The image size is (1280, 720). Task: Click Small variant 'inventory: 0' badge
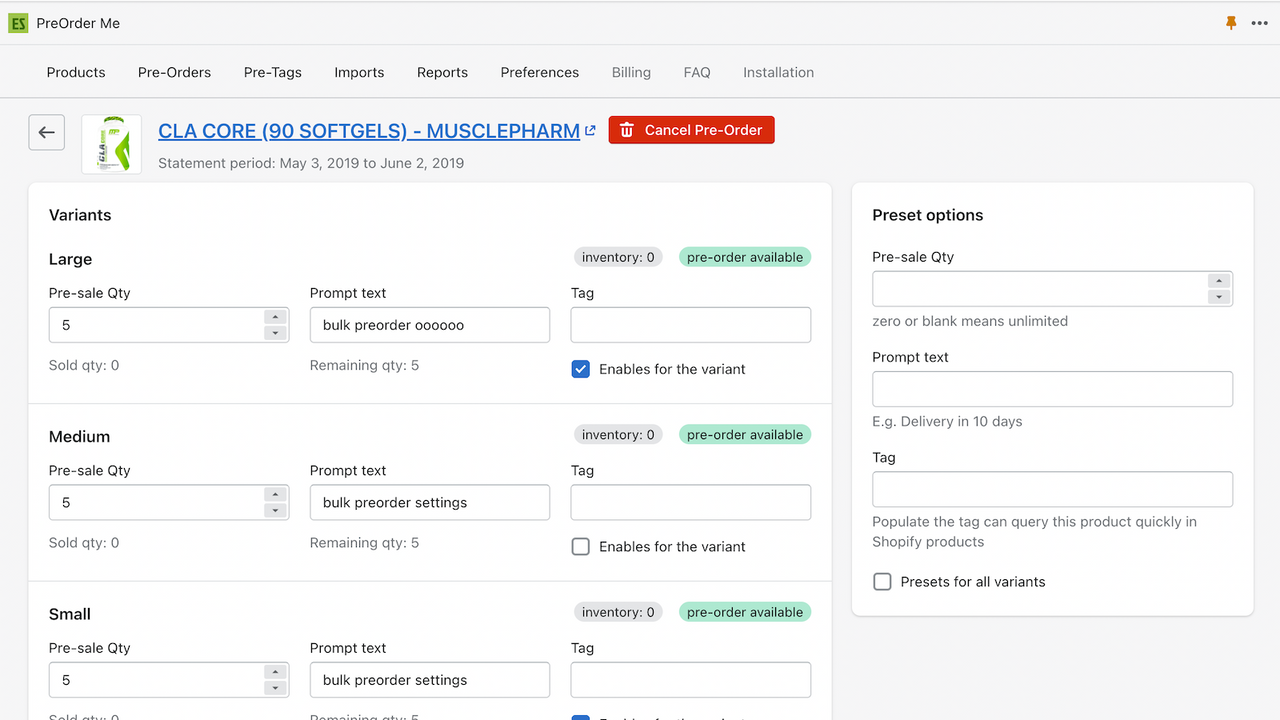click(x=618, y=612)
